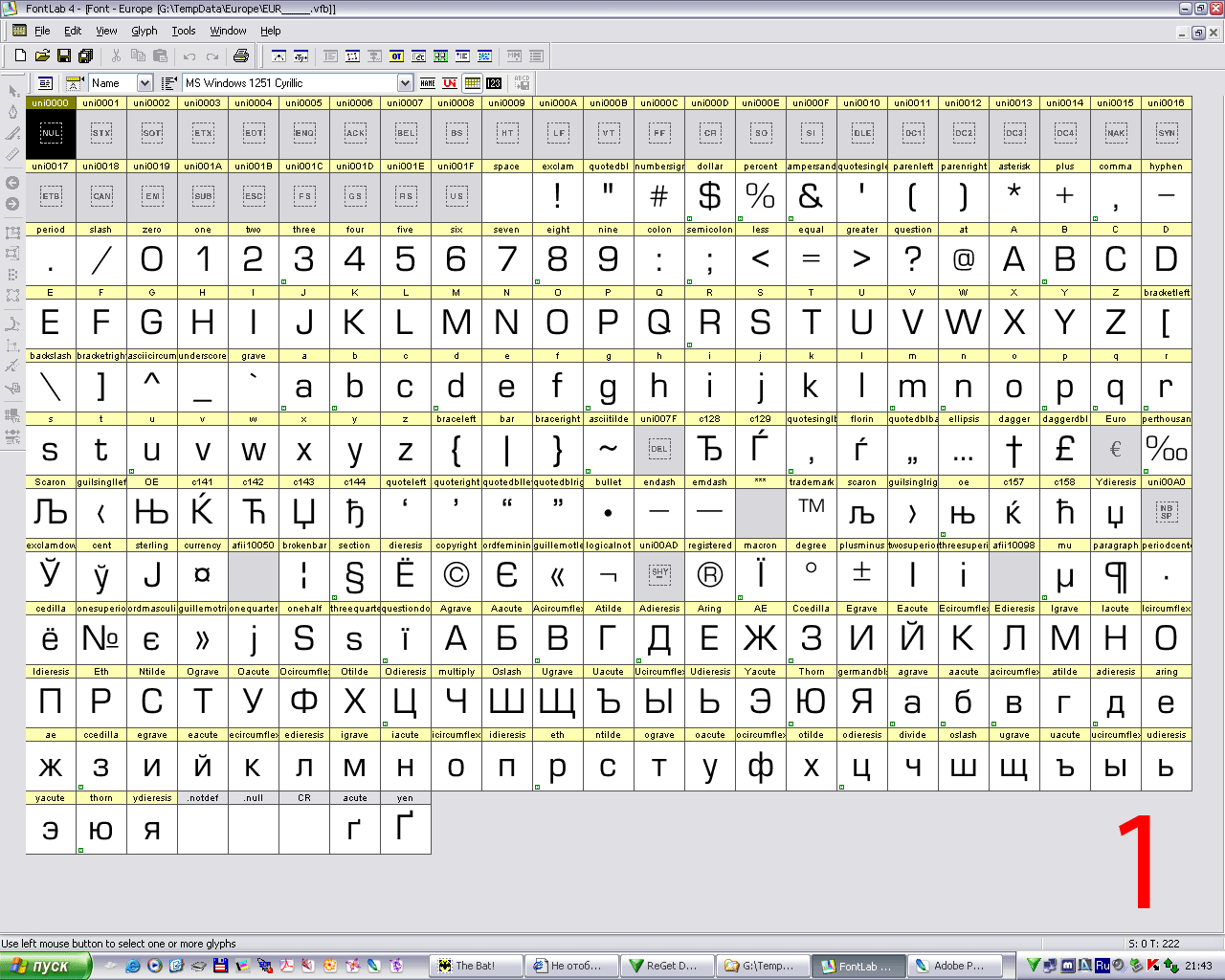This screenshot has height=980, width=1225.
Task: Click the round right-arrow next glyph icon
Action: [x=12, y=204]
